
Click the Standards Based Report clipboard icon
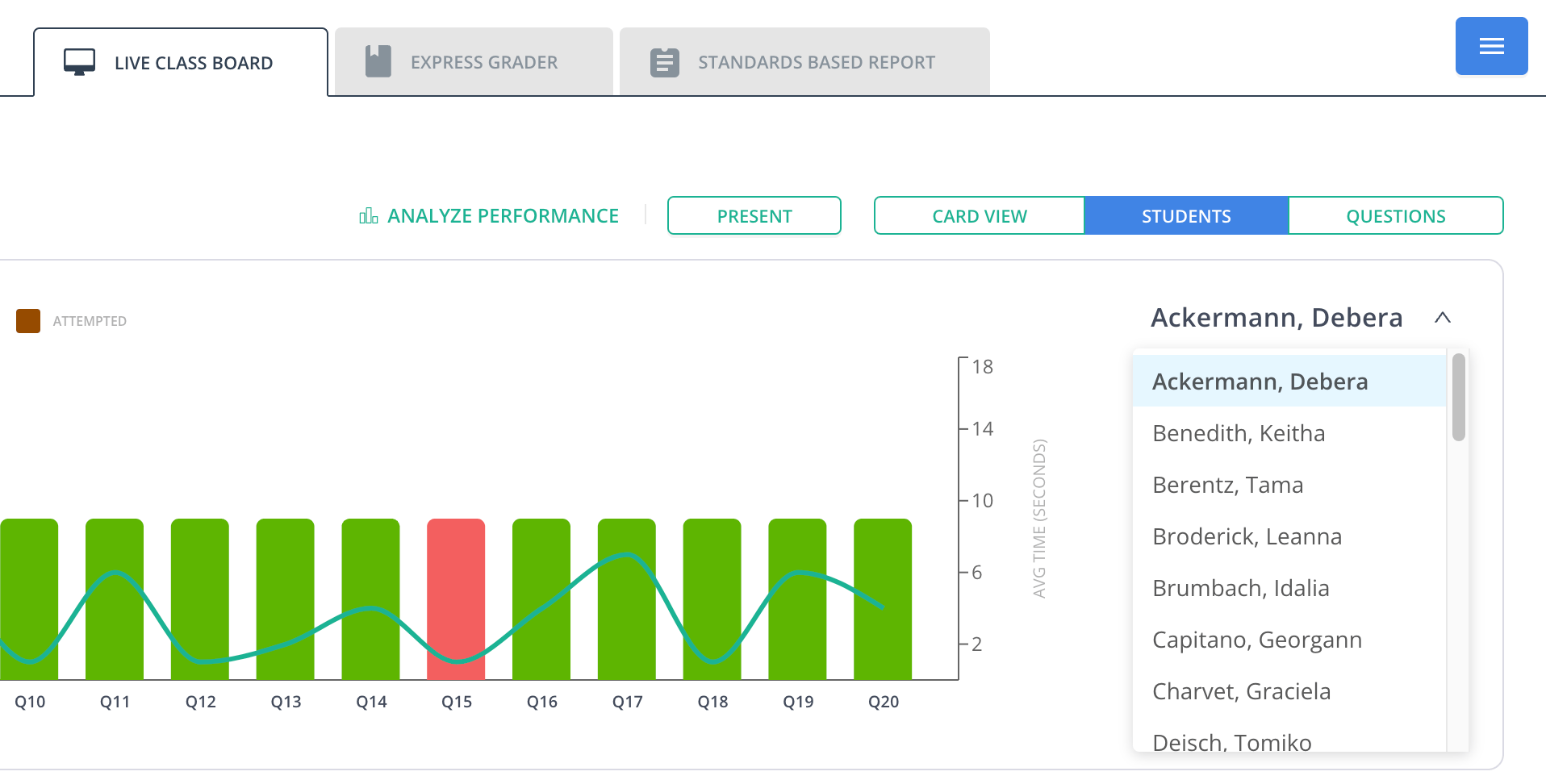tap(665, 62)
